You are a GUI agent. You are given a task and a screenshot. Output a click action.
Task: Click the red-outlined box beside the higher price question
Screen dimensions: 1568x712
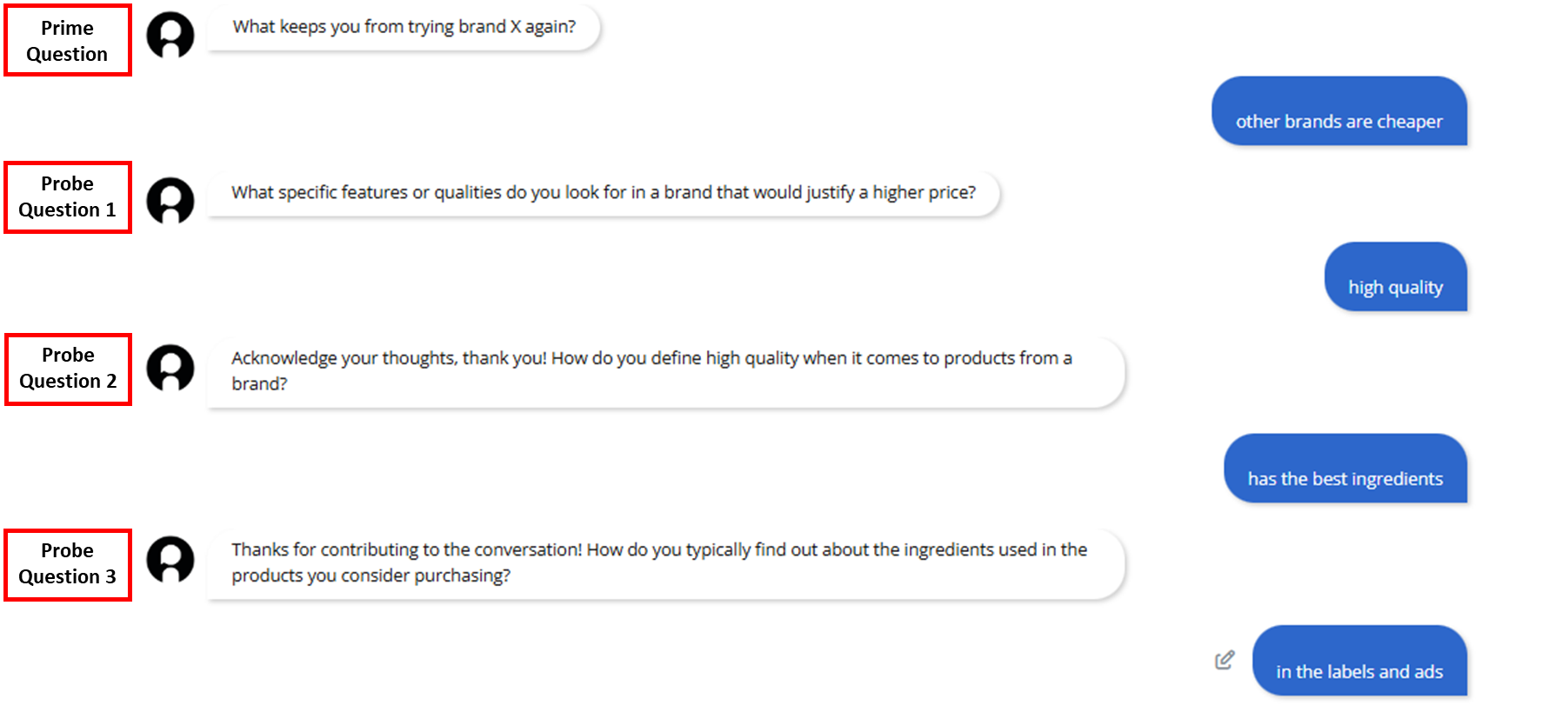point(68,197)
